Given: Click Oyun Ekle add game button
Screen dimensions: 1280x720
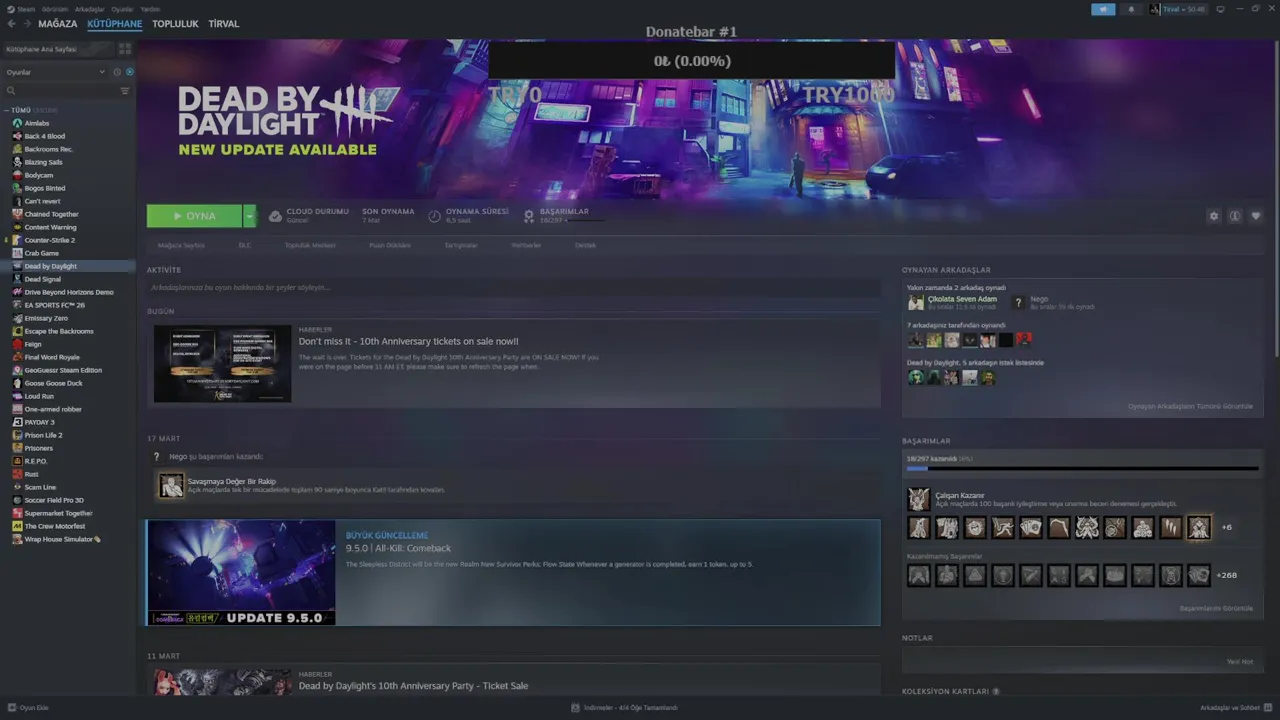Looking at the screenshot, I should (x=28, y=707).
